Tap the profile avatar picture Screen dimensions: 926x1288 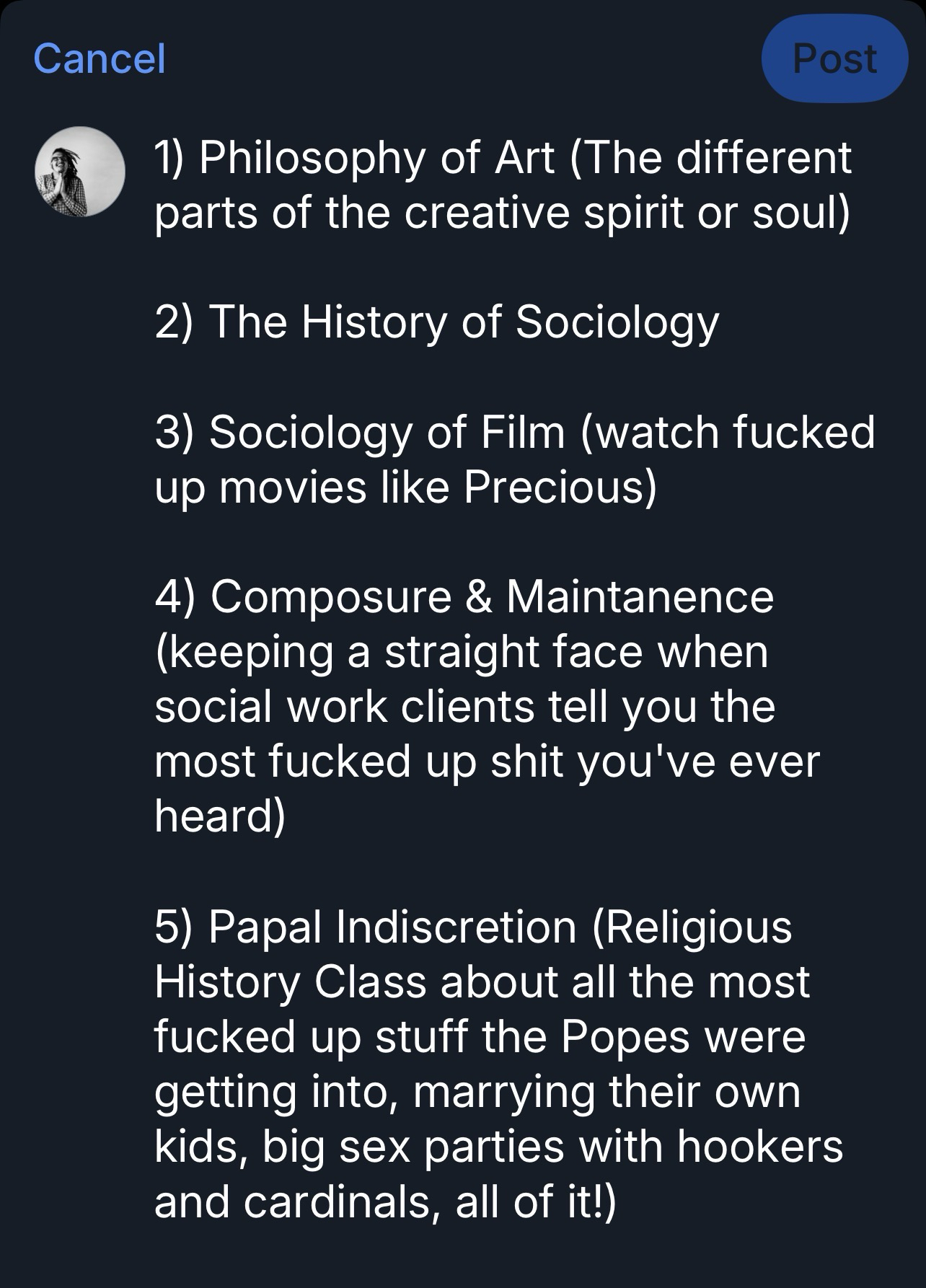80,172
